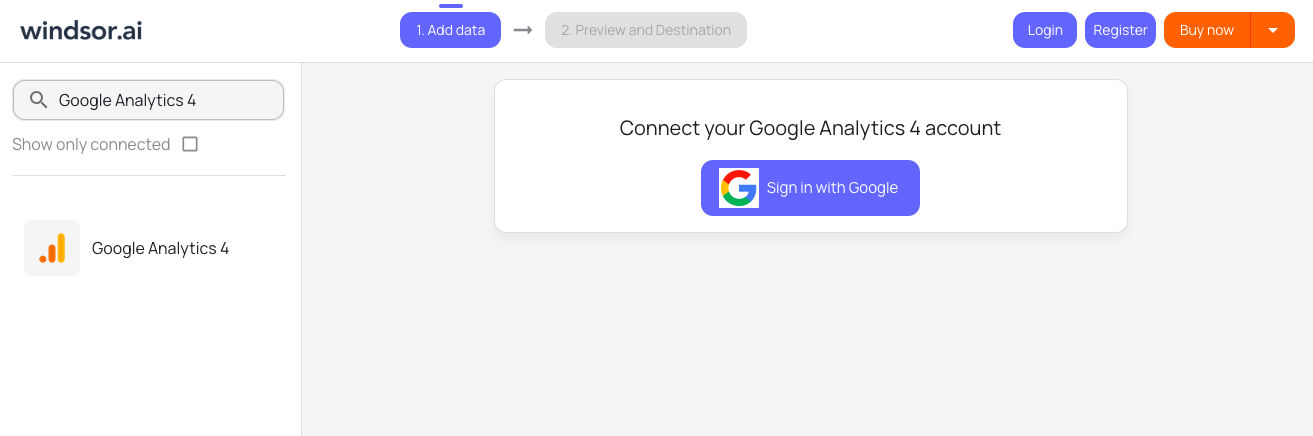Image resolution: width=1313 pixels, height=436 pixels.
Task: Focus the connector search field
Action: coord(148,100)
